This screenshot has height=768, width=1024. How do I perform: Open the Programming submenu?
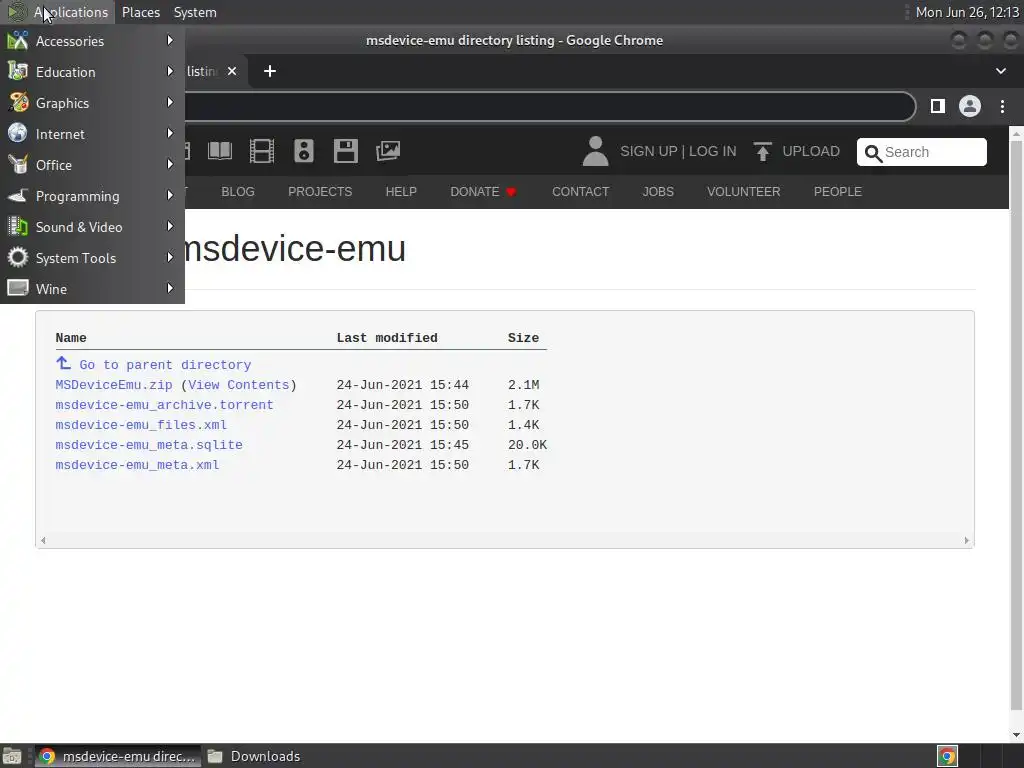click(x=92, y=196)
